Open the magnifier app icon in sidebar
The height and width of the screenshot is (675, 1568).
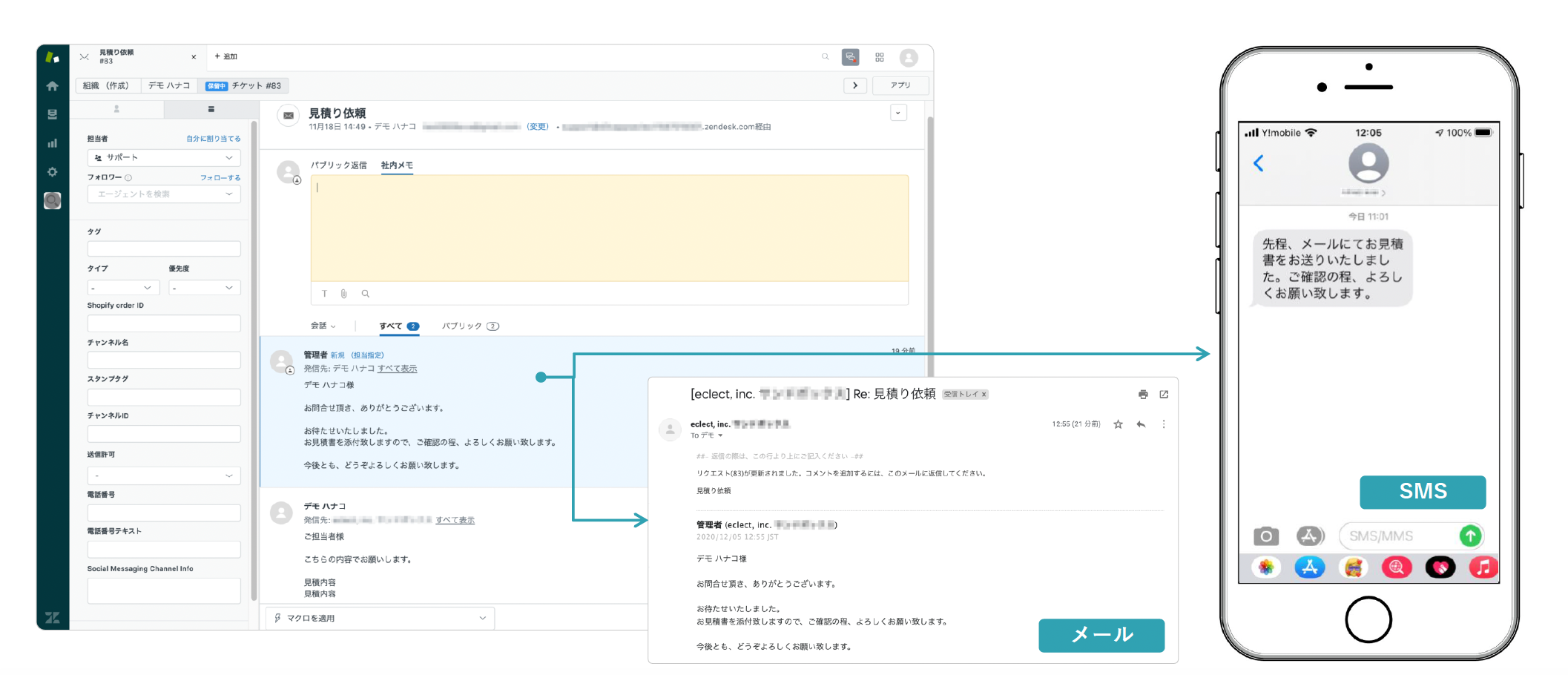click(52, 200)
